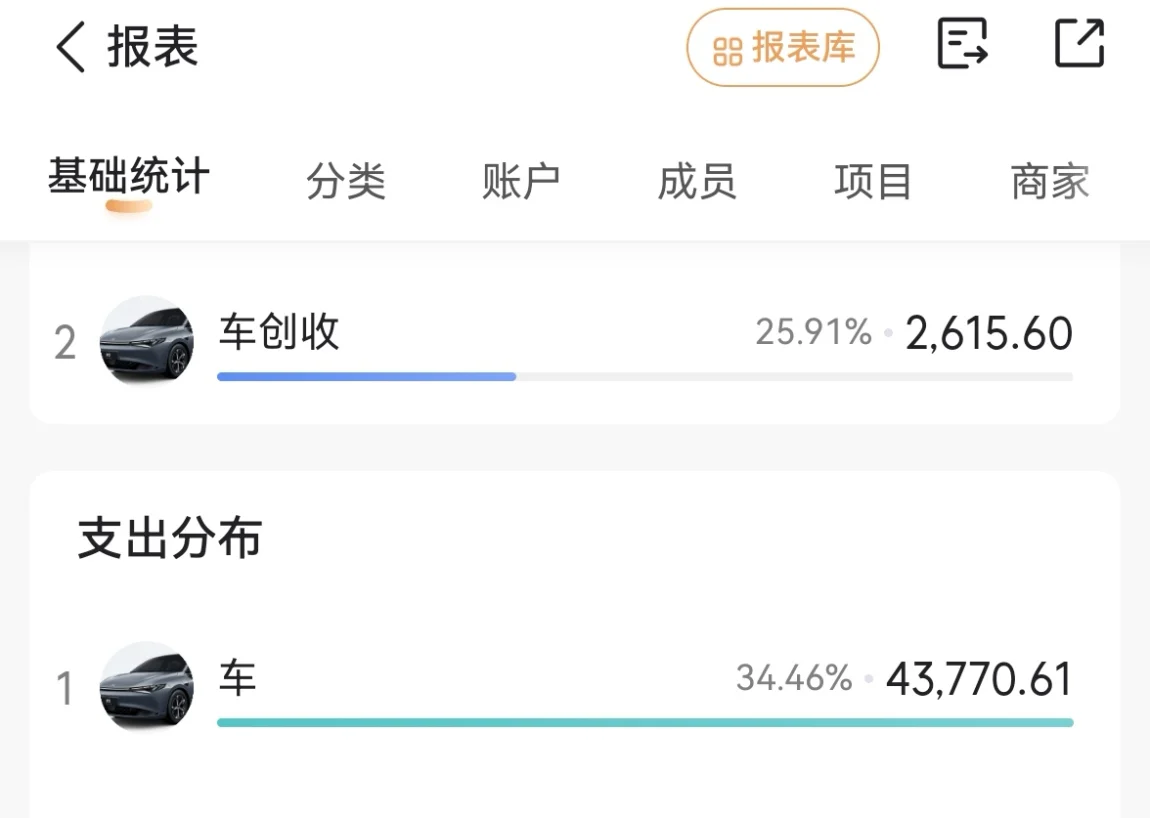
Task: Click the 2,615.60 income amount
Action: click(x=989, y=334)
